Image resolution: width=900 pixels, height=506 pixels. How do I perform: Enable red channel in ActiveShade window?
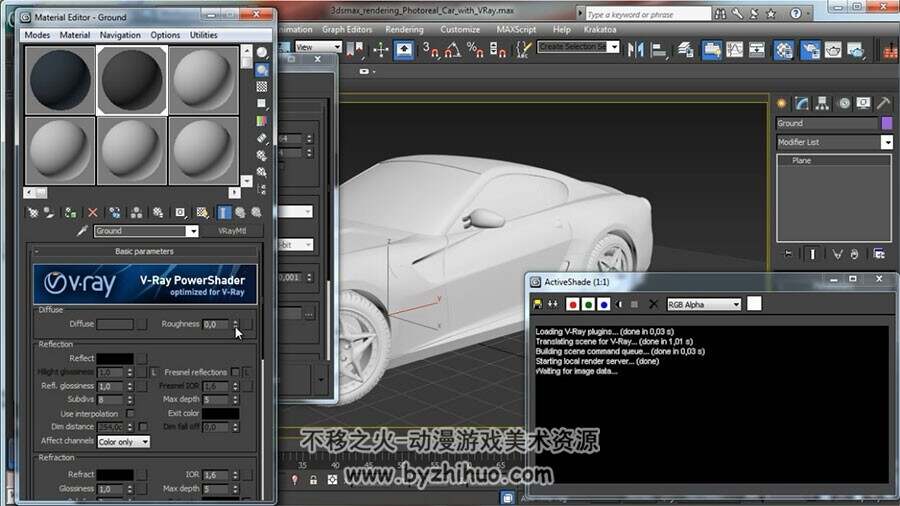pos(572,305)
